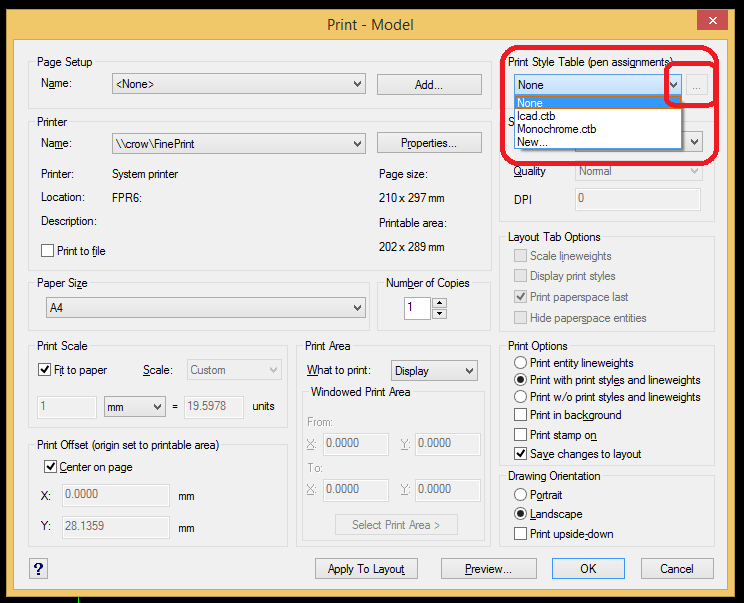This screenshot has width=744, height=603.
Task: Click the page size value 210 x 297 mm
Action: click(x=411, y=198)
